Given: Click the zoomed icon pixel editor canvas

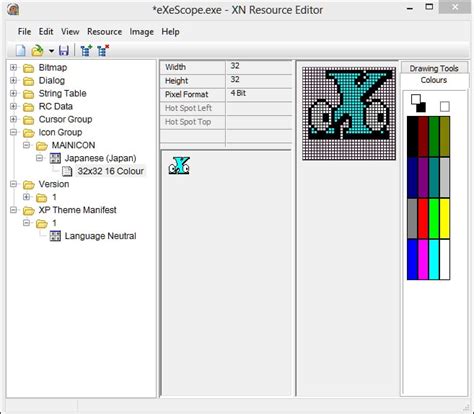Looking at the screenshot, I should [x=349, y=114].
